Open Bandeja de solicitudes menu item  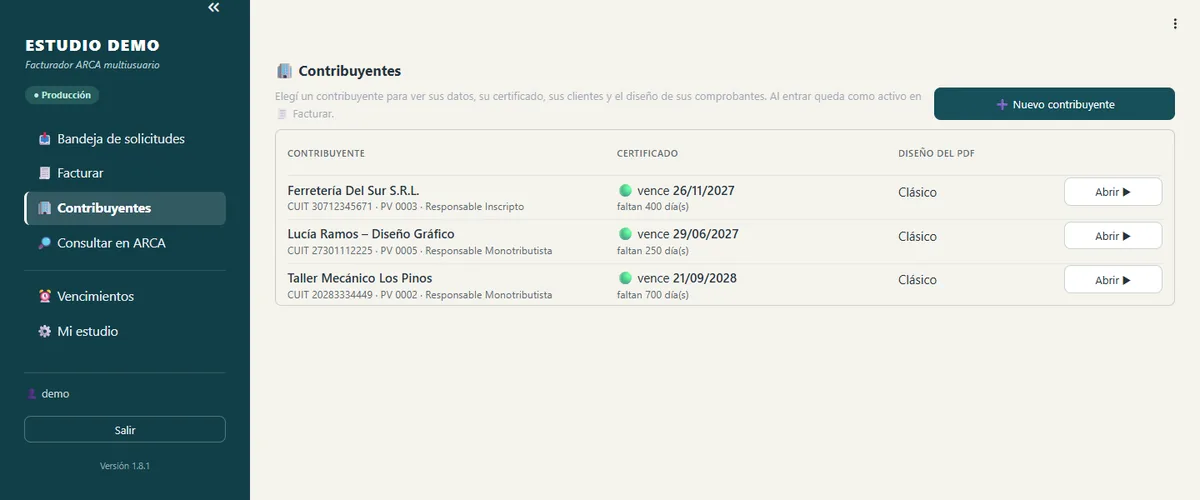tap(125, 139)
